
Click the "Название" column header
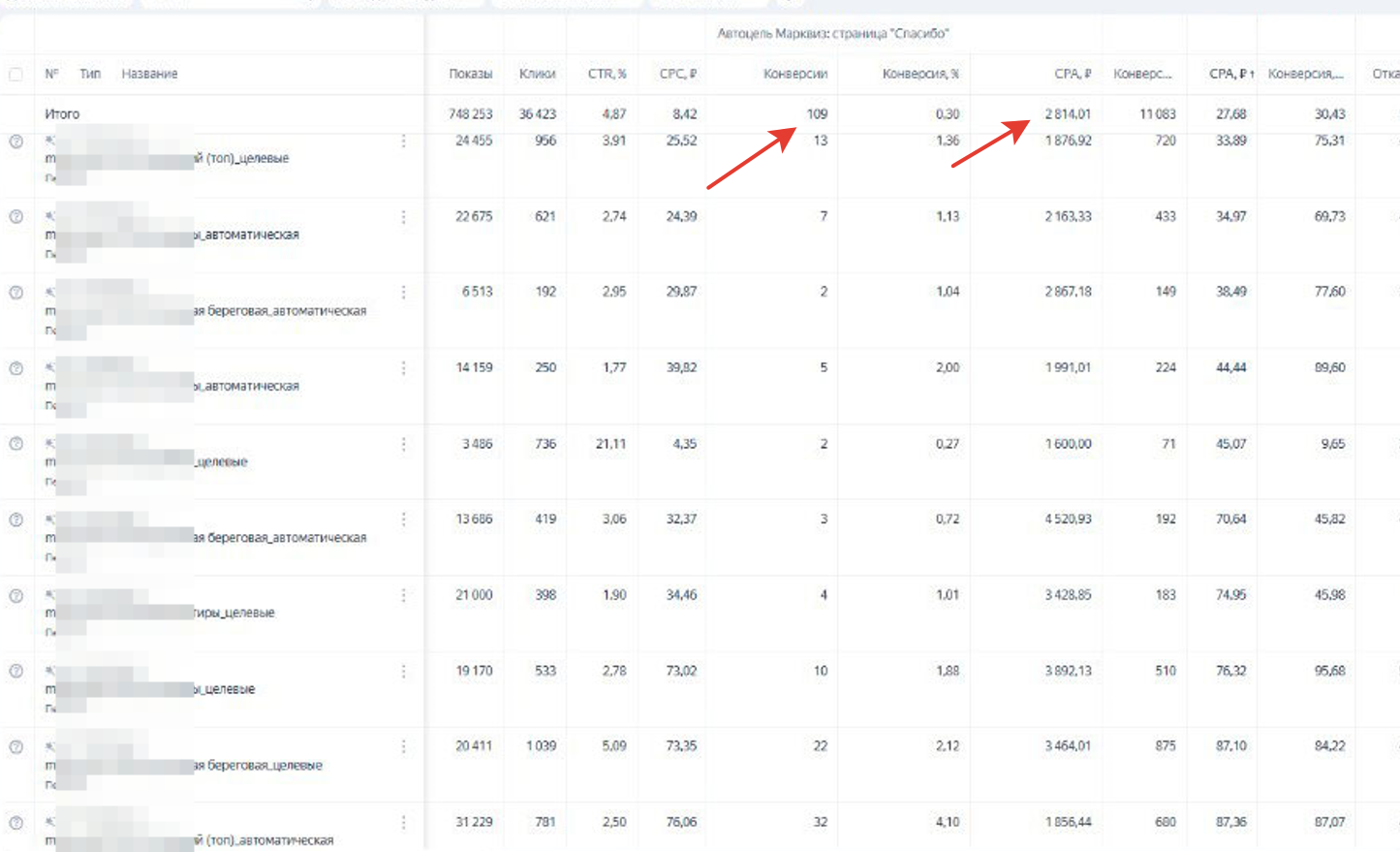pyautogui.click(x=149, y=74)
